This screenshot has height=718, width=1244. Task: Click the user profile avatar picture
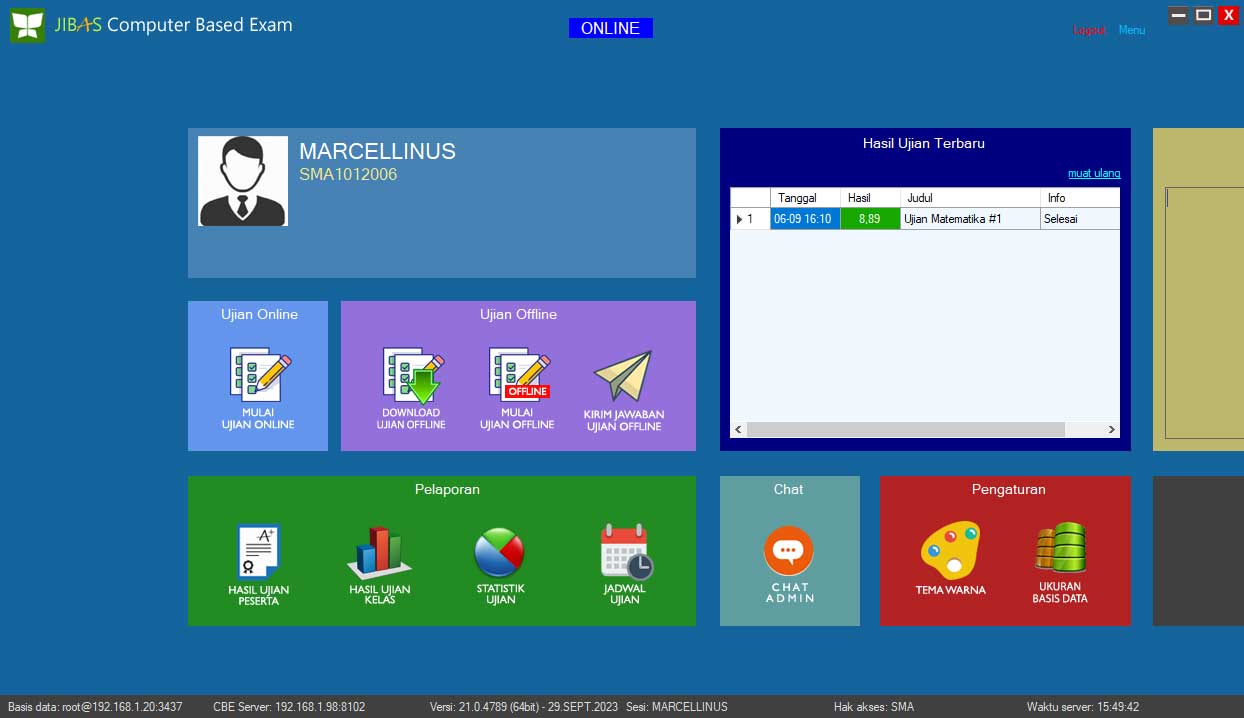point(243,181)
